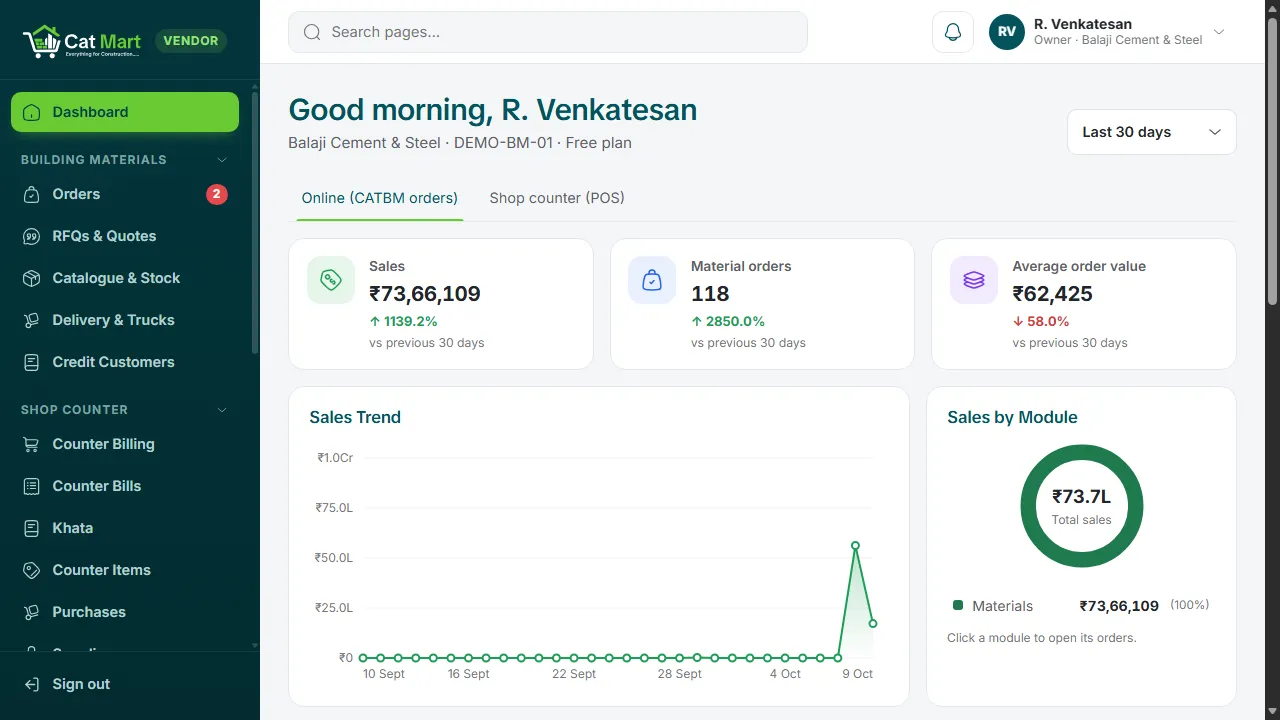Click the Sales Trend heading
Screen dimensions: 1280x720
pyautogui.click(x=355, y=417)
